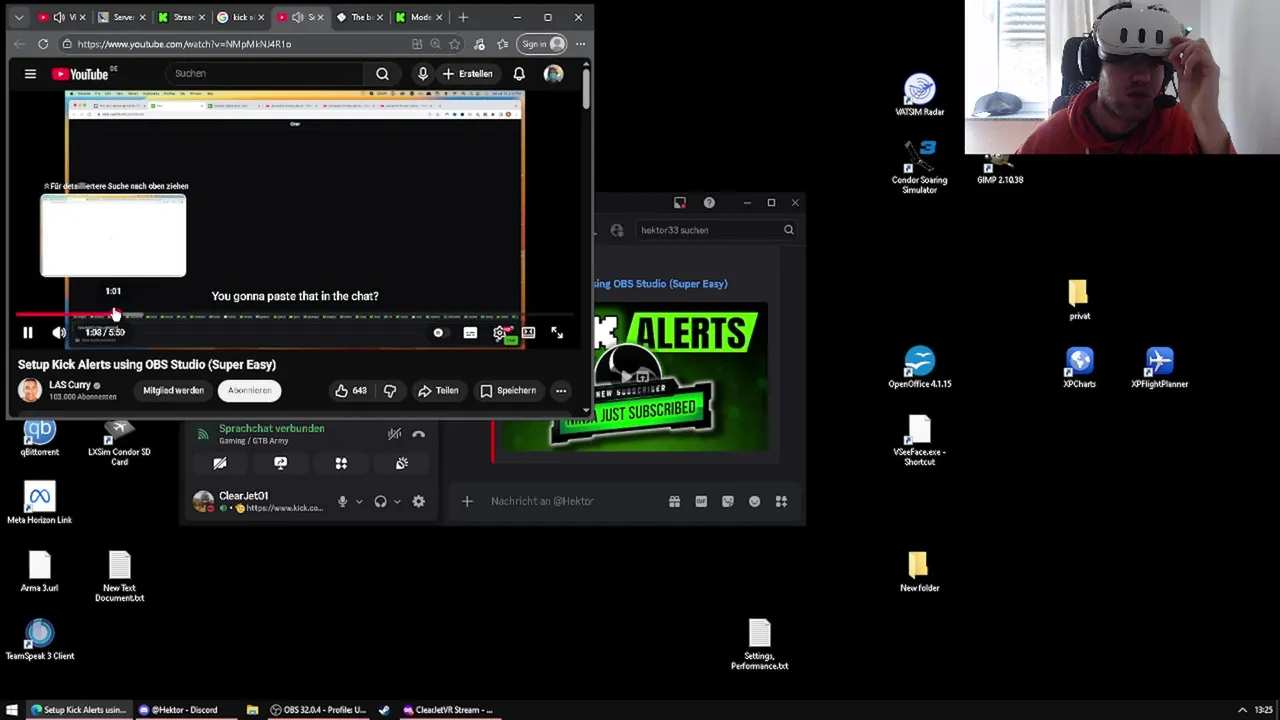
Task: Expand Discord headphone output options arrow
Action: click(x=397, y=502)
